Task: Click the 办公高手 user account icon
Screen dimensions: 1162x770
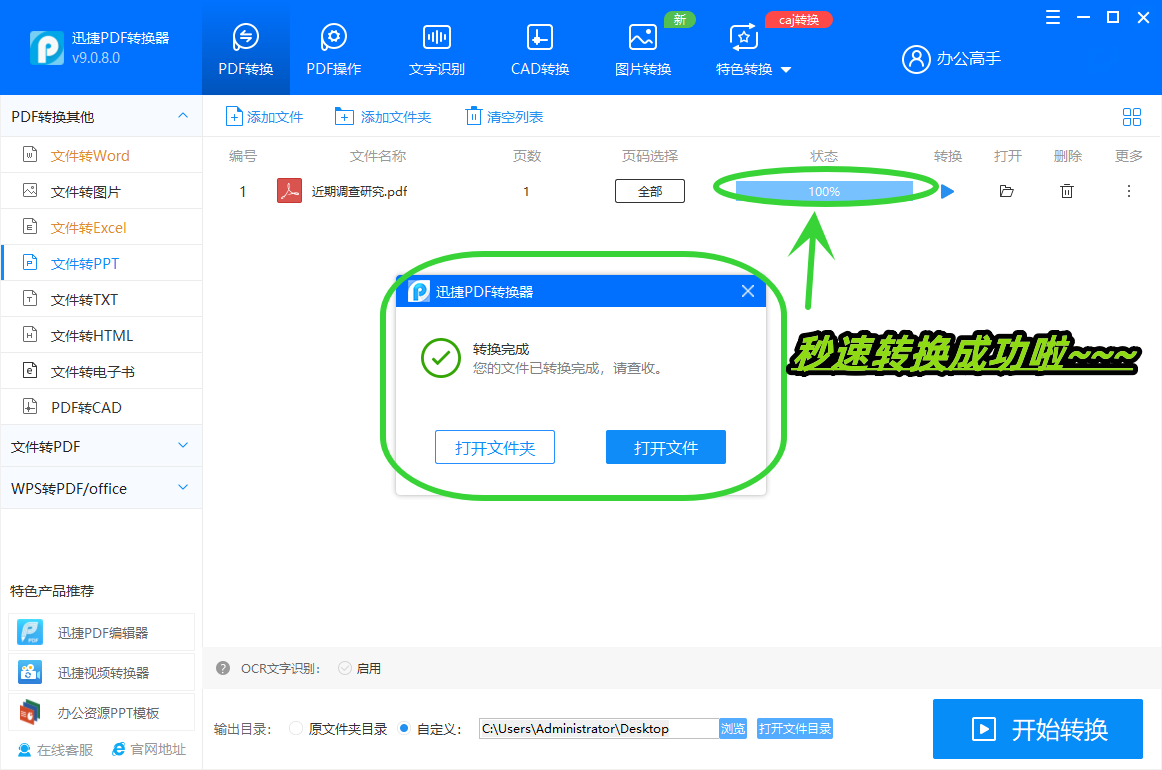Action: point(916,59)
